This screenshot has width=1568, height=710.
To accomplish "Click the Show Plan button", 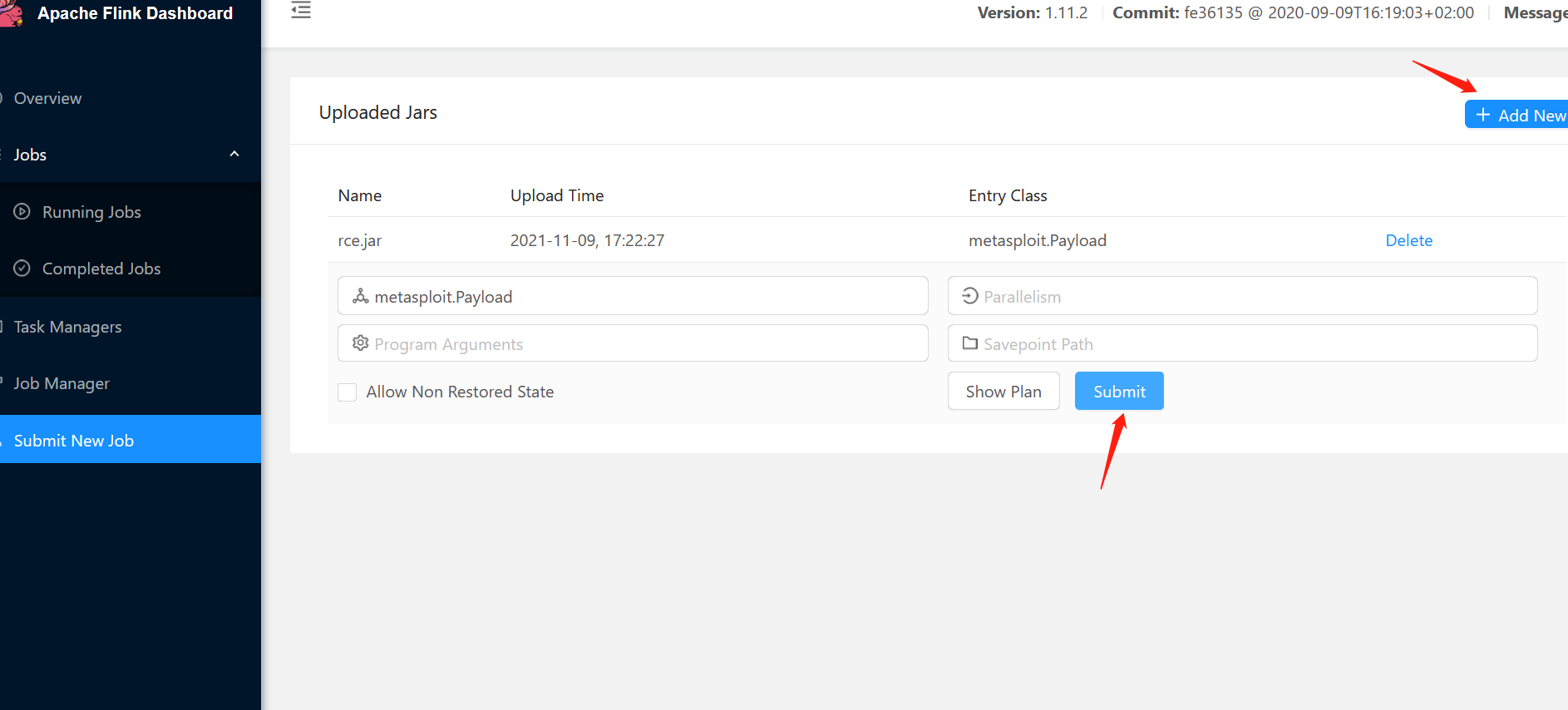I will (x=1003, y=391).
